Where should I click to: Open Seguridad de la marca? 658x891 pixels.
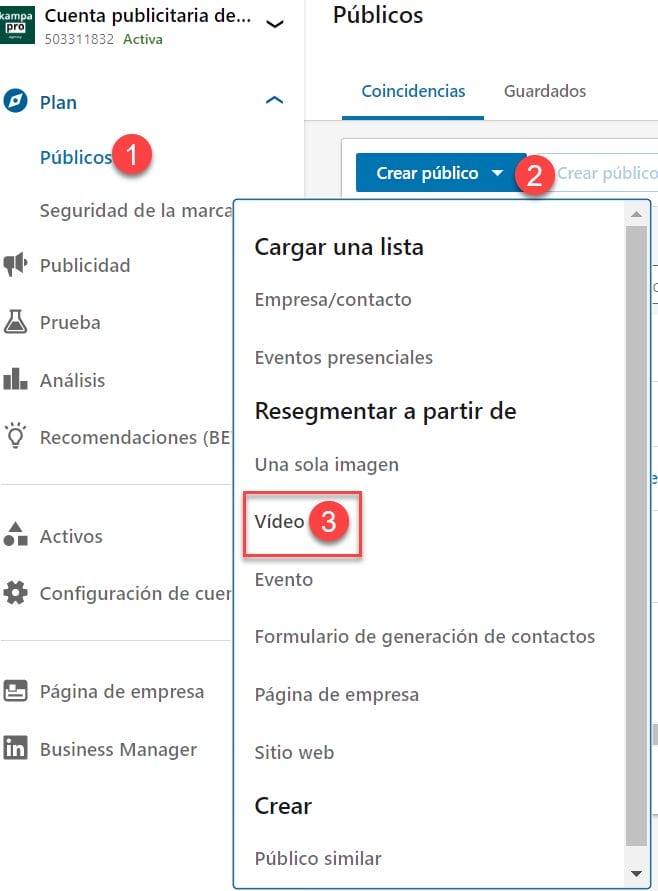(136, 211)
